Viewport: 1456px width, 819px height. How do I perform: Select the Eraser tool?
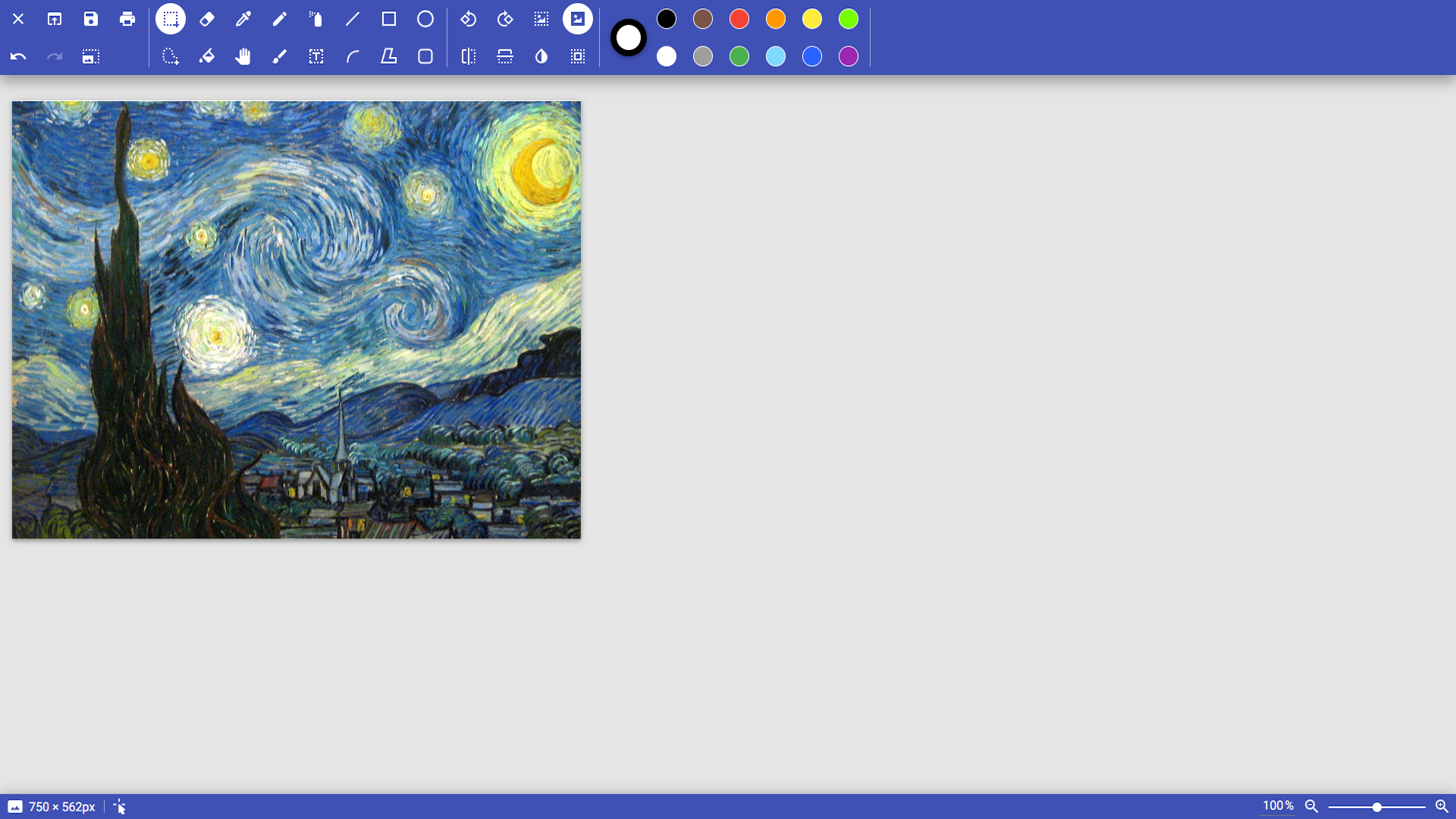[207, 19]
